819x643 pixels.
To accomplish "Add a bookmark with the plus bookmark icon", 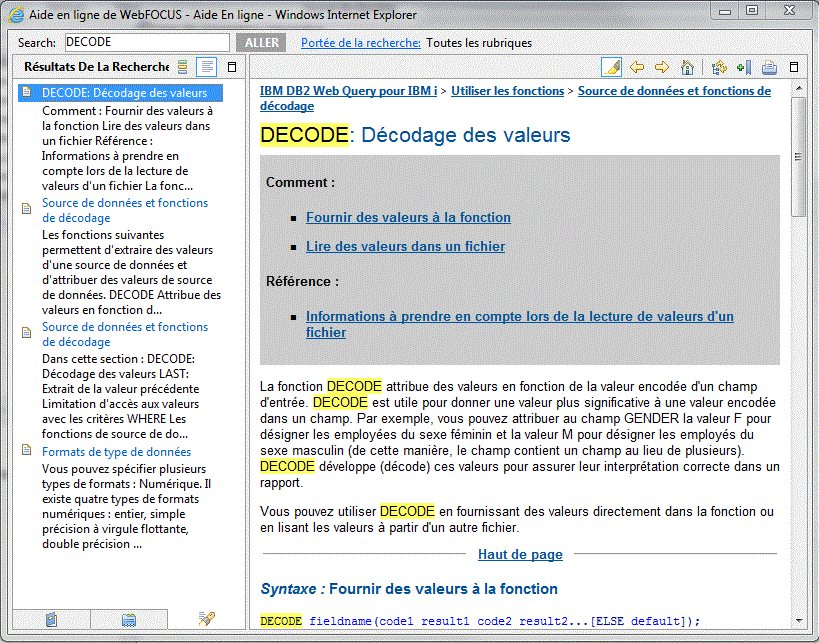I will click(x=744, y=67).
